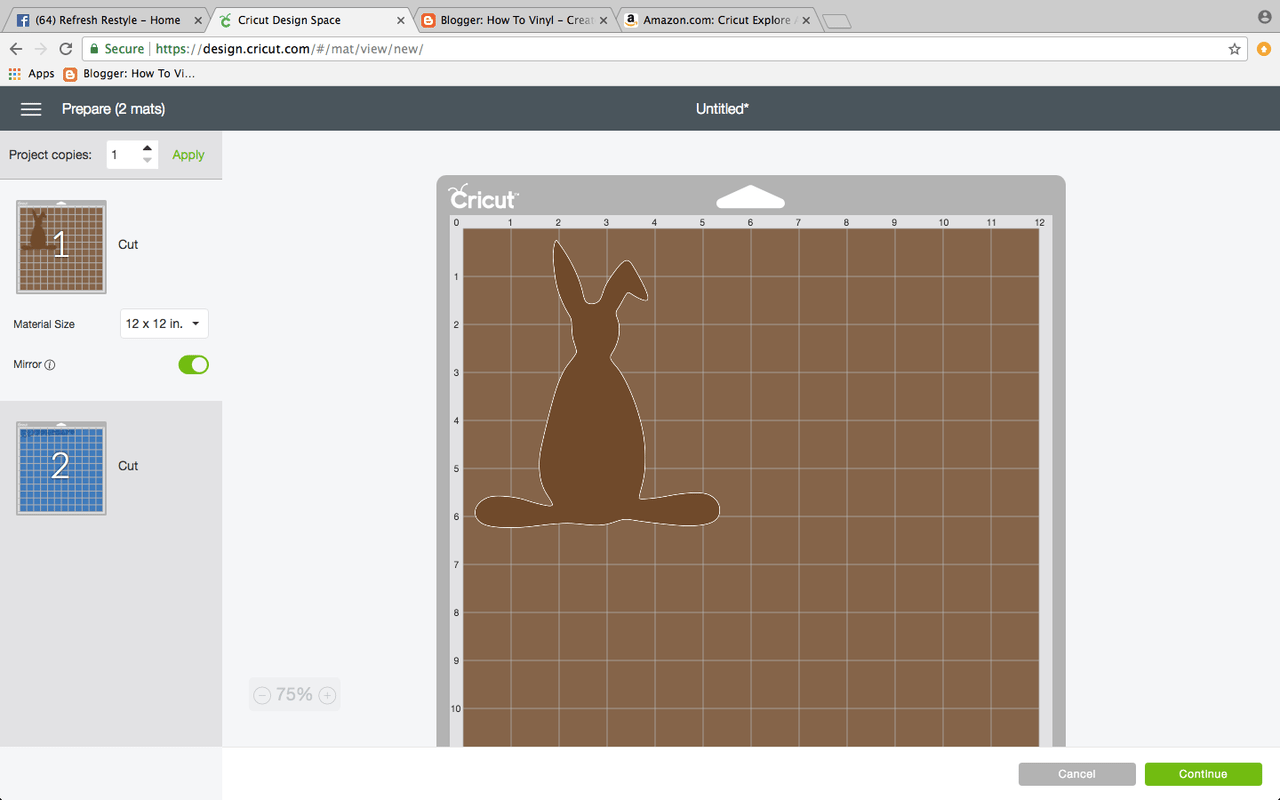Zoom in using the plus icon

click(x=327, y=695)
